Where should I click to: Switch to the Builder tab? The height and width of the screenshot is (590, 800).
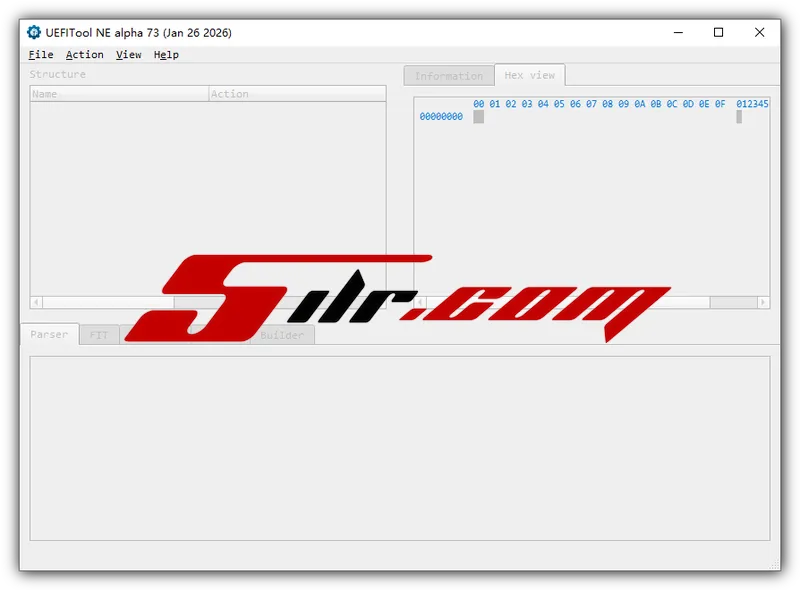[282, 336]
